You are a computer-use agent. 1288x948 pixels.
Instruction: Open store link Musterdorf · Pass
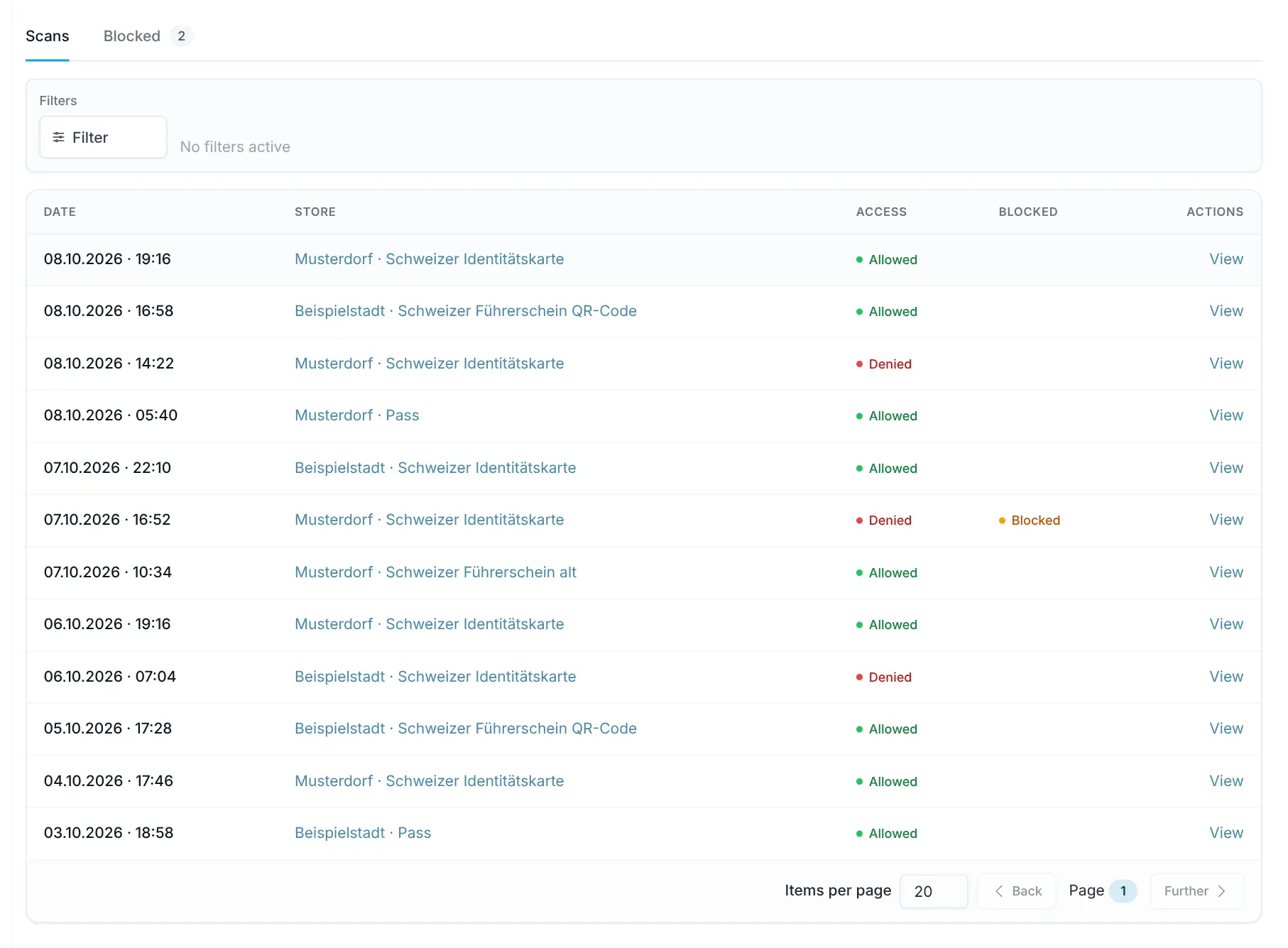tap(357, 415)
